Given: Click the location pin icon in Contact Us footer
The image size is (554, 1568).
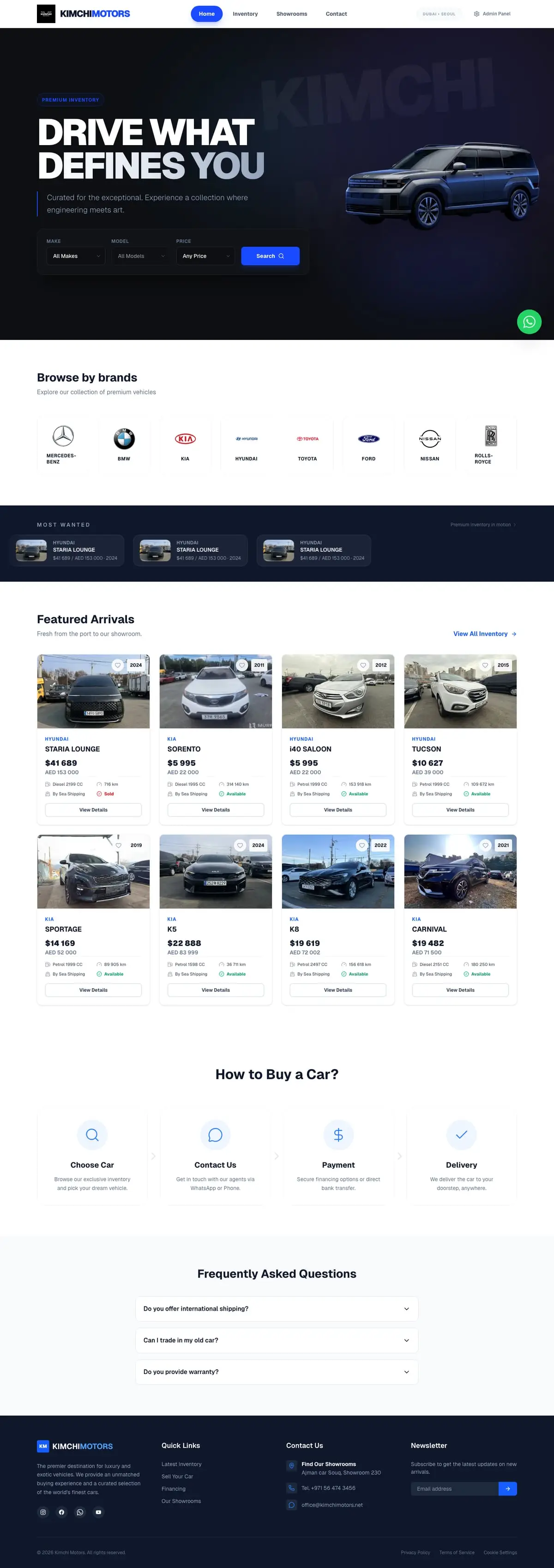Looking at the screenshot, I should tap(291, 1466).
